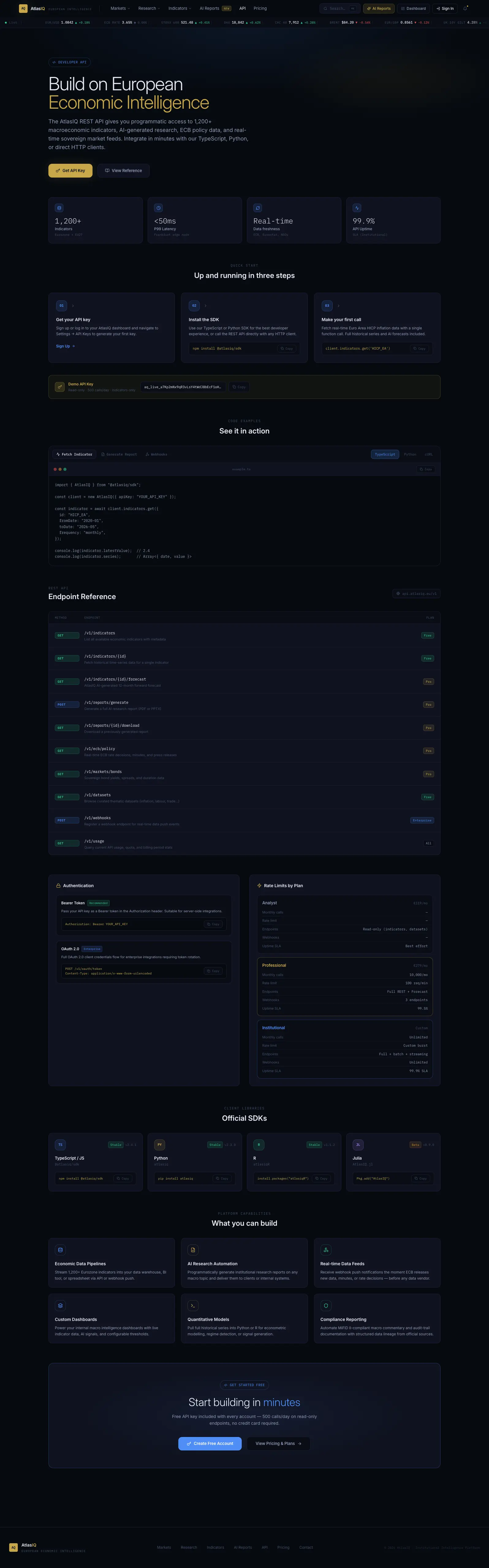Select TypeScript as code language
Screen dimensions: 489x1568
point(385,454)
